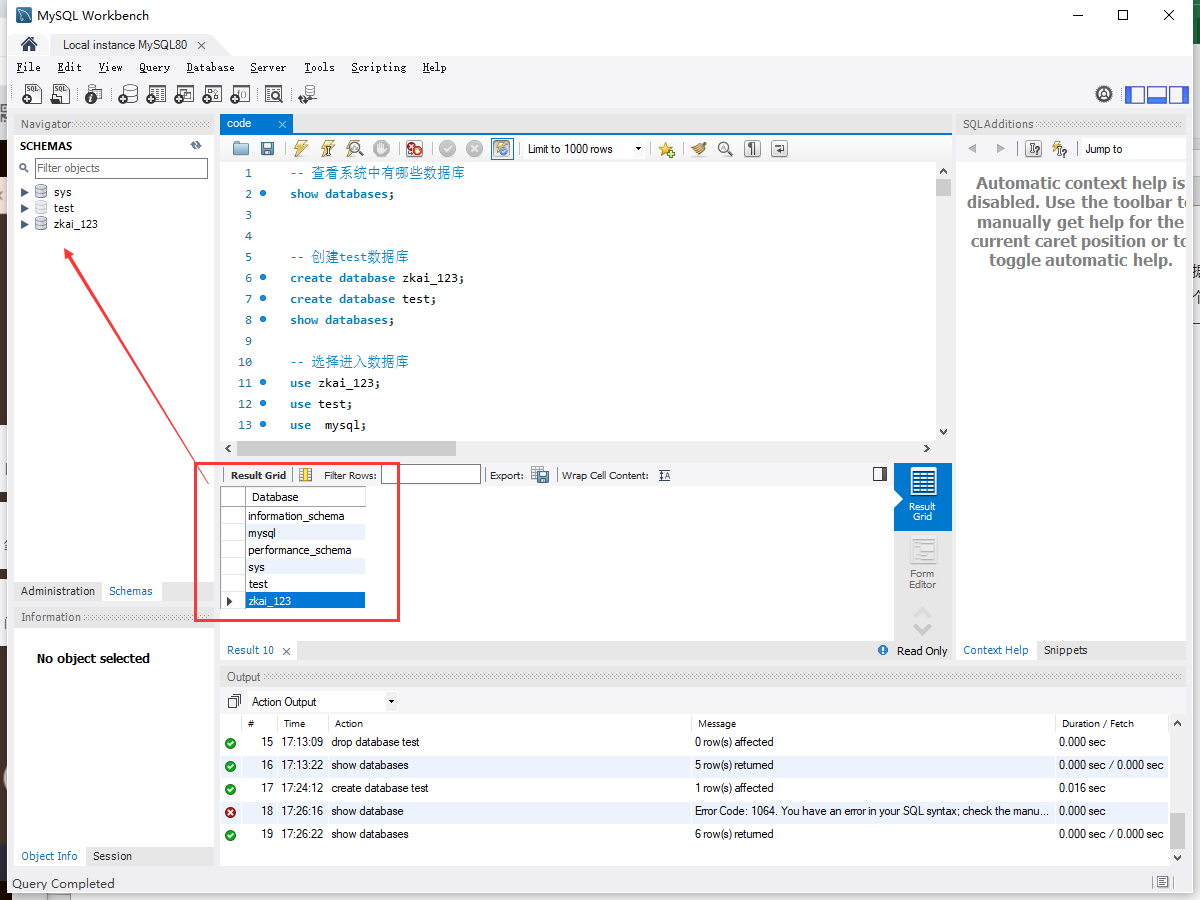The height and width of the screenshot is (900, 1200).
Task: Create a new function
Action: [x=240, y=94]
